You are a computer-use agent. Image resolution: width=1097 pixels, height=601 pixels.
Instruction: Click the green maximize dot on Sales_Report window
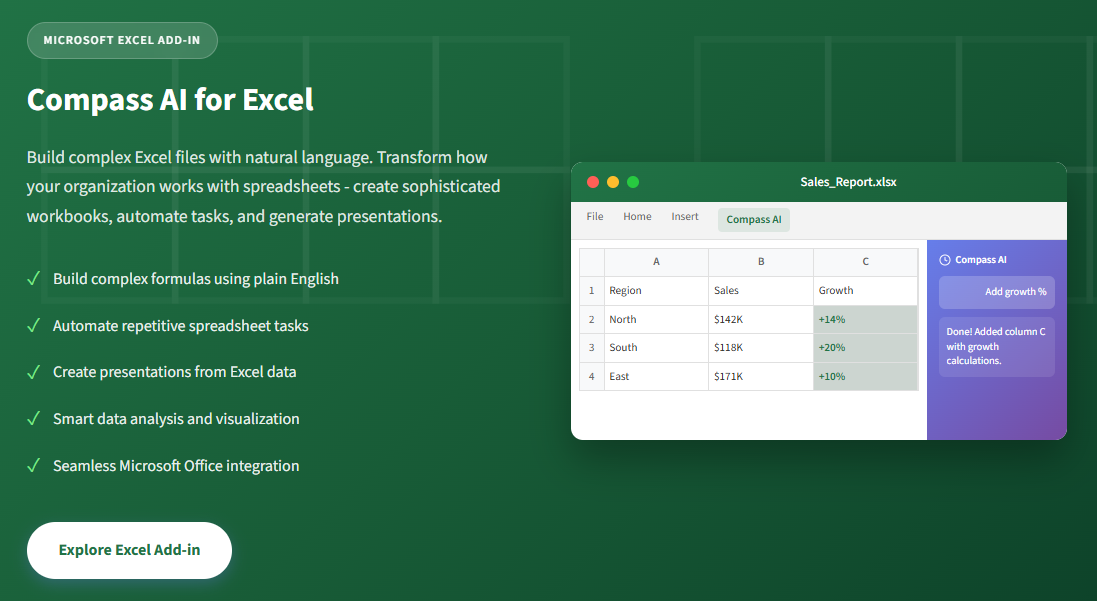633,182
